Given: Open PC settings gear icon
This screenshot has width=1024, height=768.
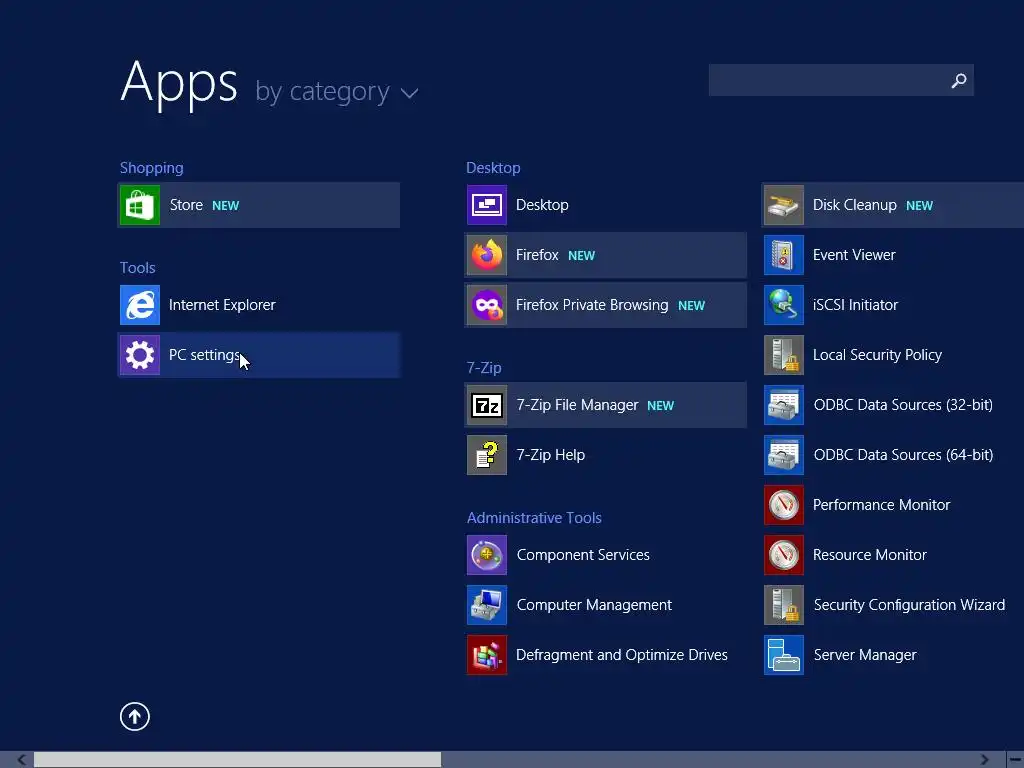Looking at the screenshot, I should (140, 355).
